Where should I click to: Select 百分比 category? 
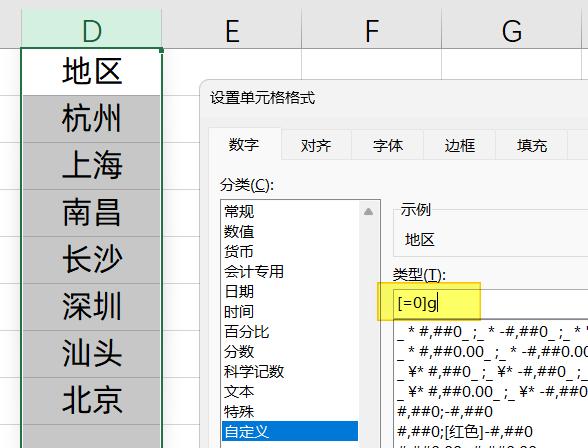pyautogui.click(x=290, y=332)
